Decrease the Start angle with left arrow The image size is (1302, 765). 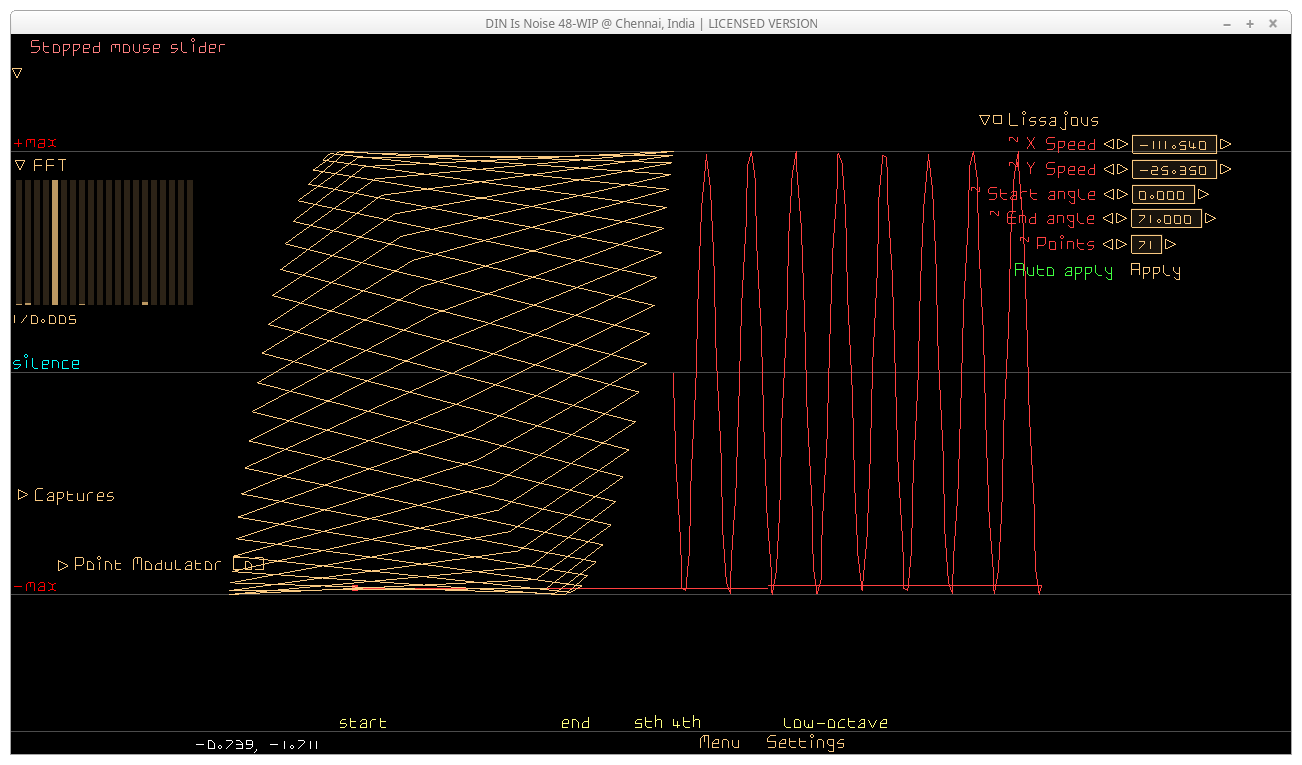tap(1108, 195)
